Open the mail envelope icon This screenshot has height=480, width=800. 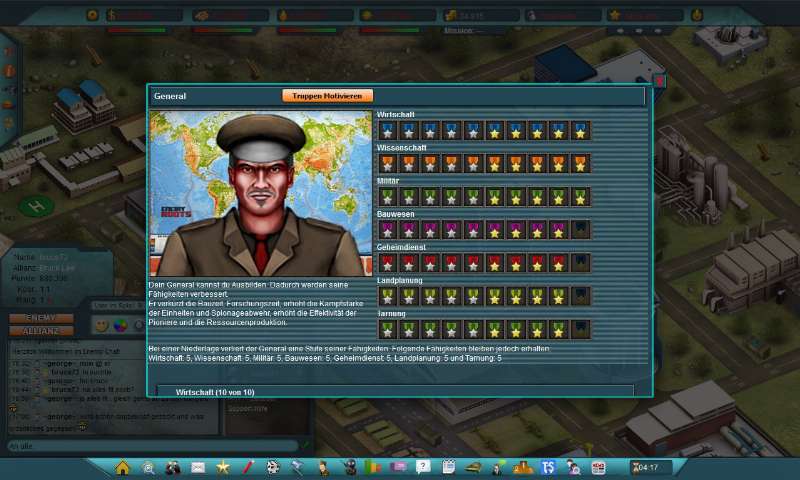pyautogui.click(x=198, y=467)
